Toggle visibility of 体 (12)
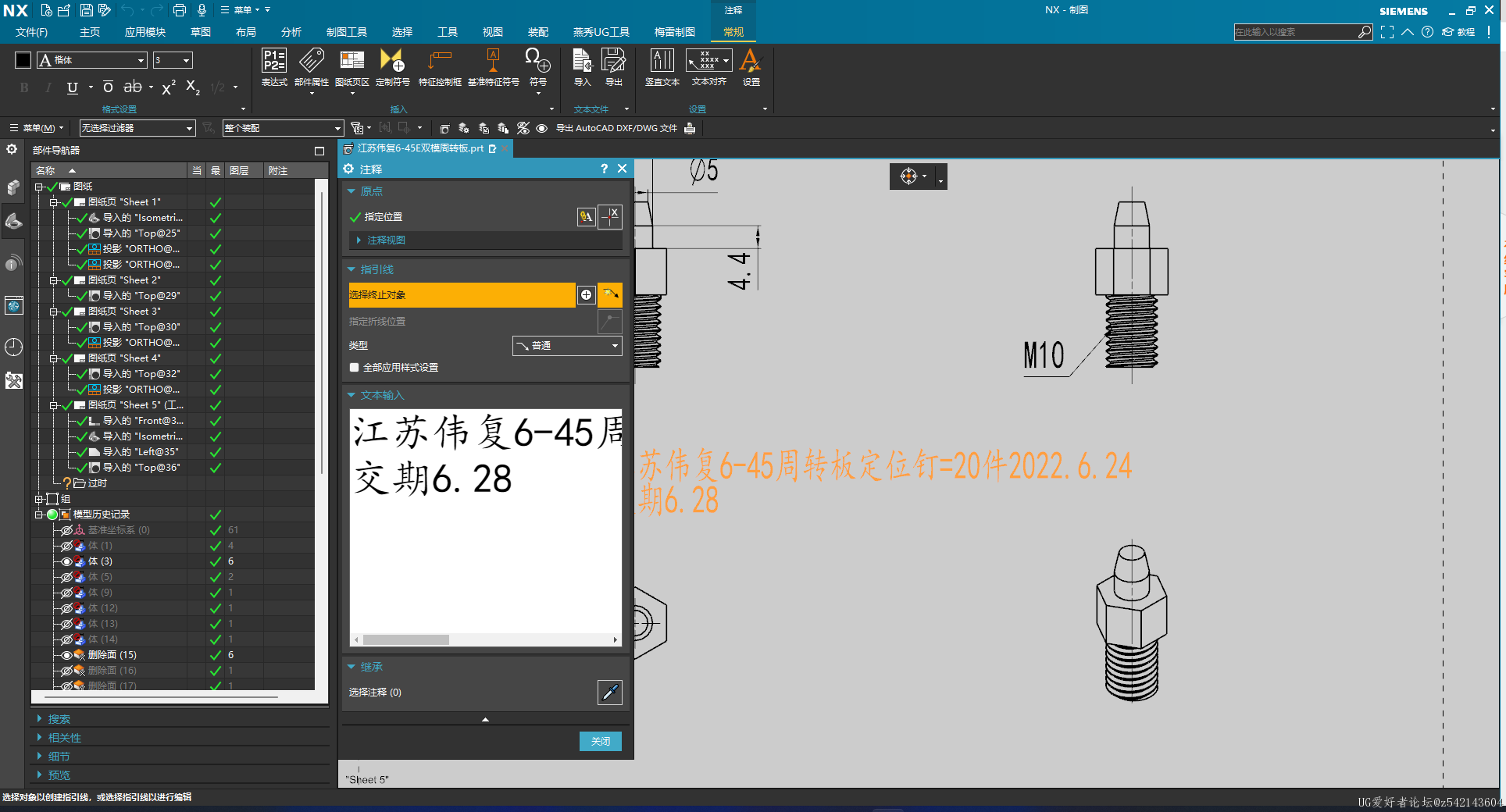Image resolution: width=1506 pixels, height=812 pixels. (x=66, y=608)
